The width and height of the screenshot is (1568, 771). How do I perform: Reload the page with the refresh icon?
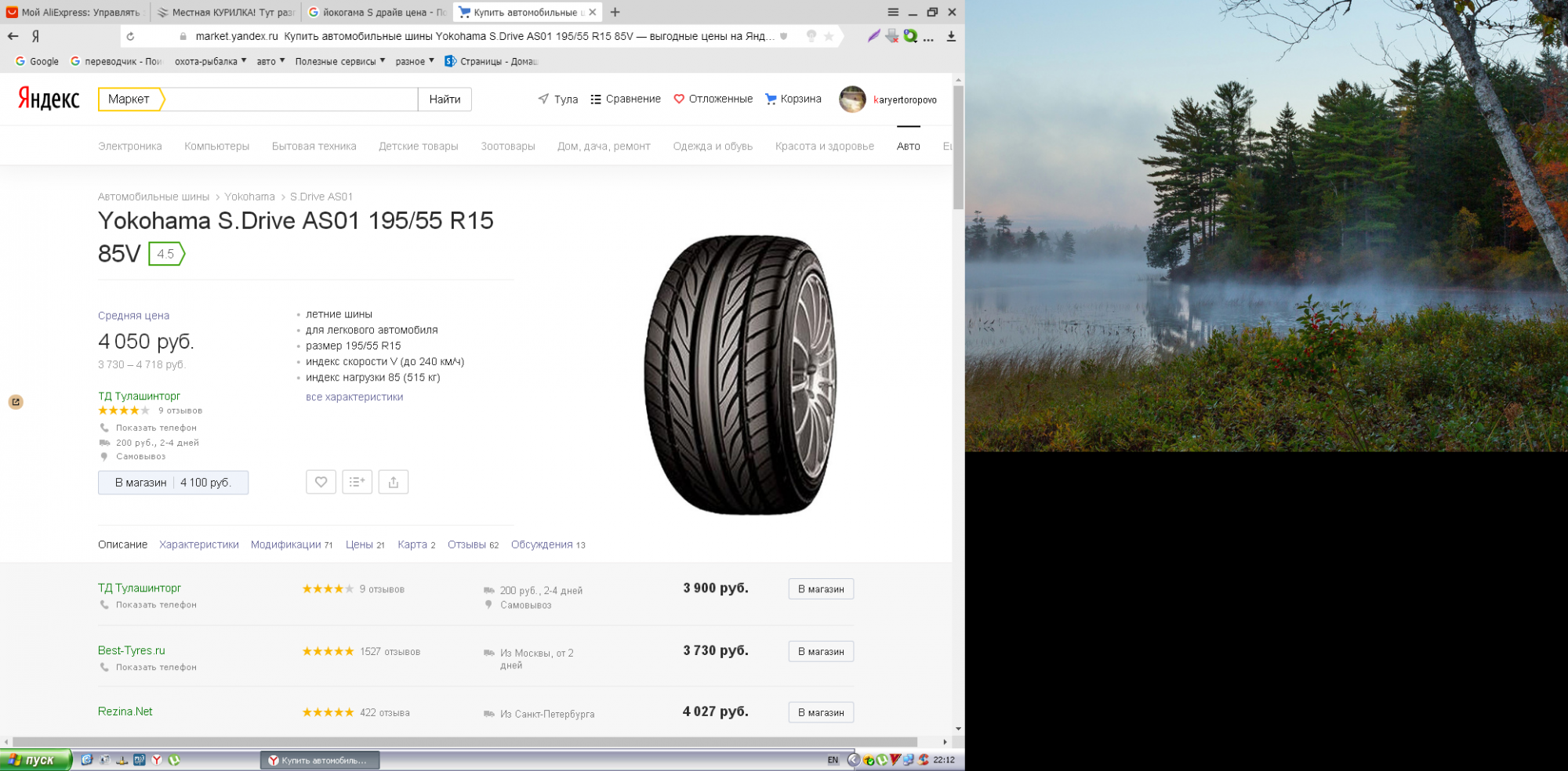click(130, 36)
